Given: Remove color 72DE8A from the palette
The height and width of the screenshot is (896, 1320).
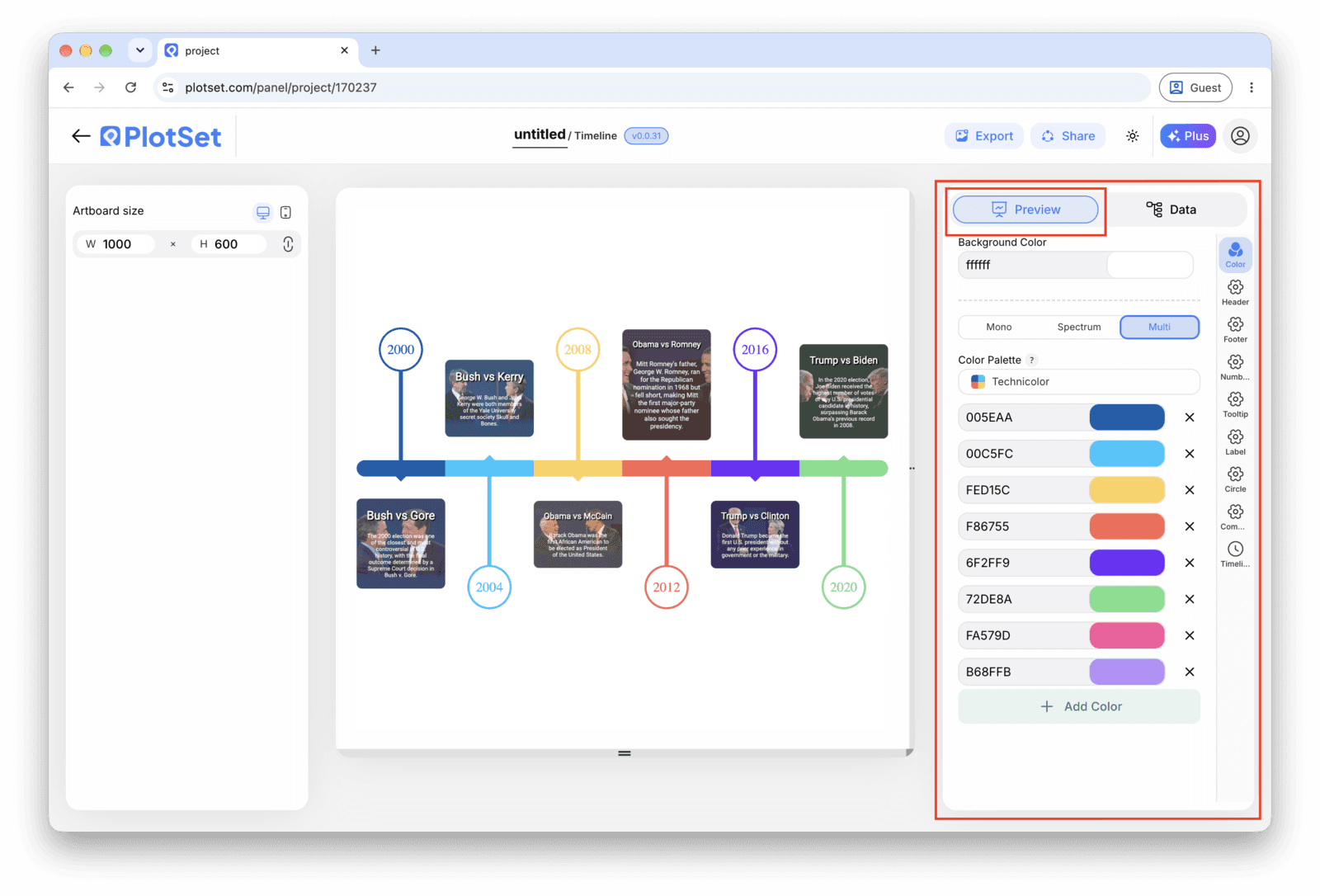Looking at the screenshot, I should (1190, 599).
